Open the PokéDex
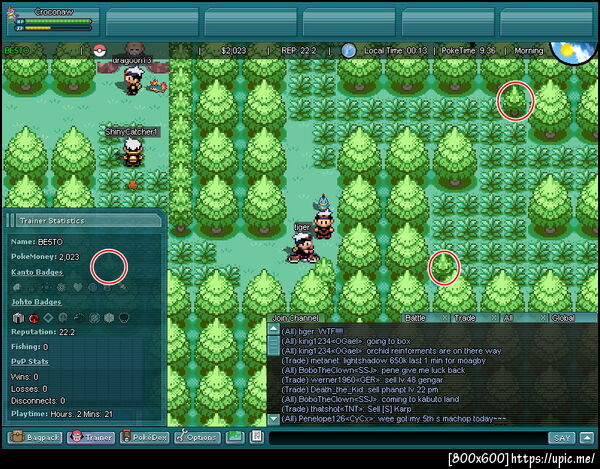 143,437
